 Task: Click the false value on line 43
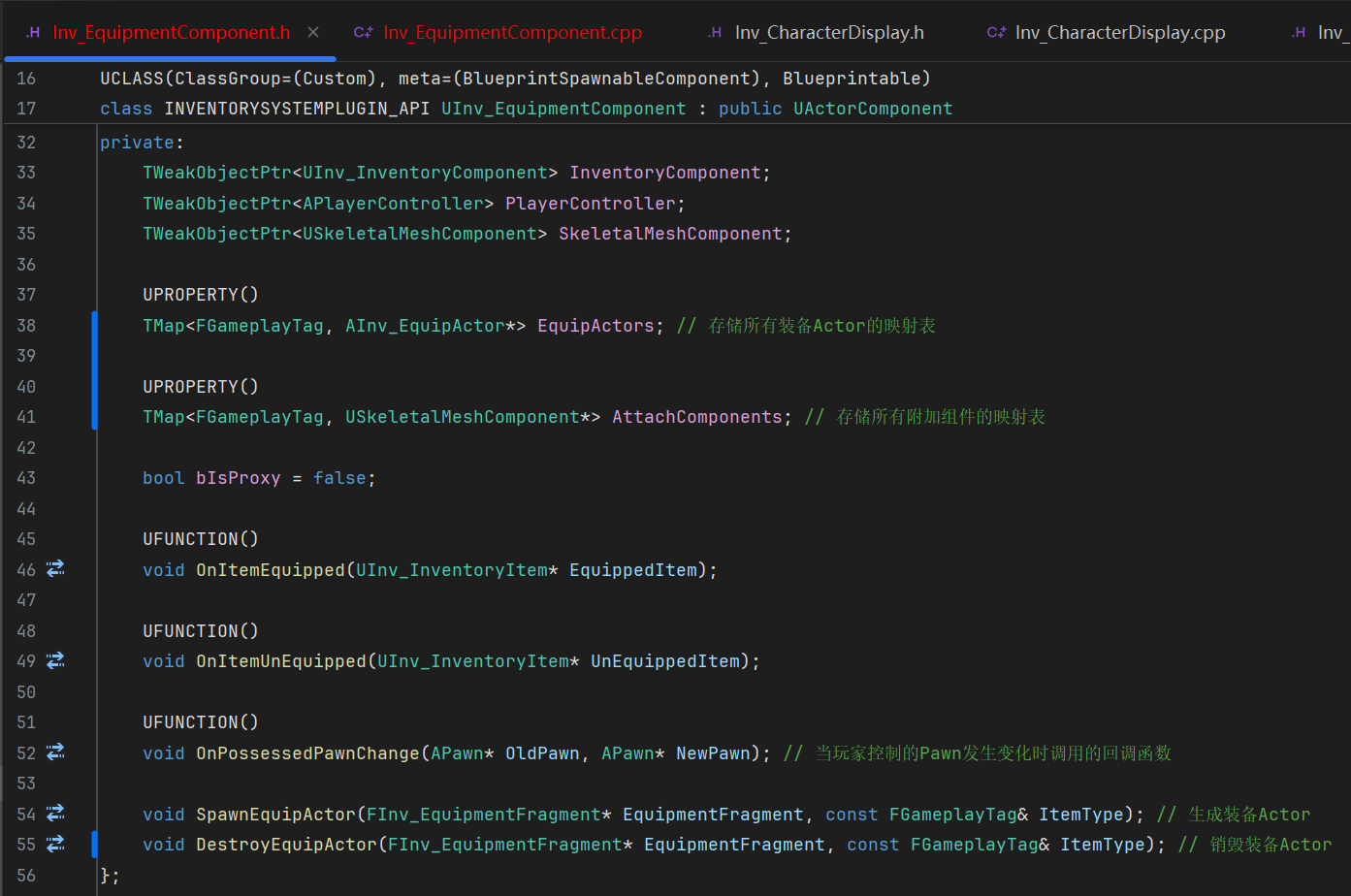[339, 478]
